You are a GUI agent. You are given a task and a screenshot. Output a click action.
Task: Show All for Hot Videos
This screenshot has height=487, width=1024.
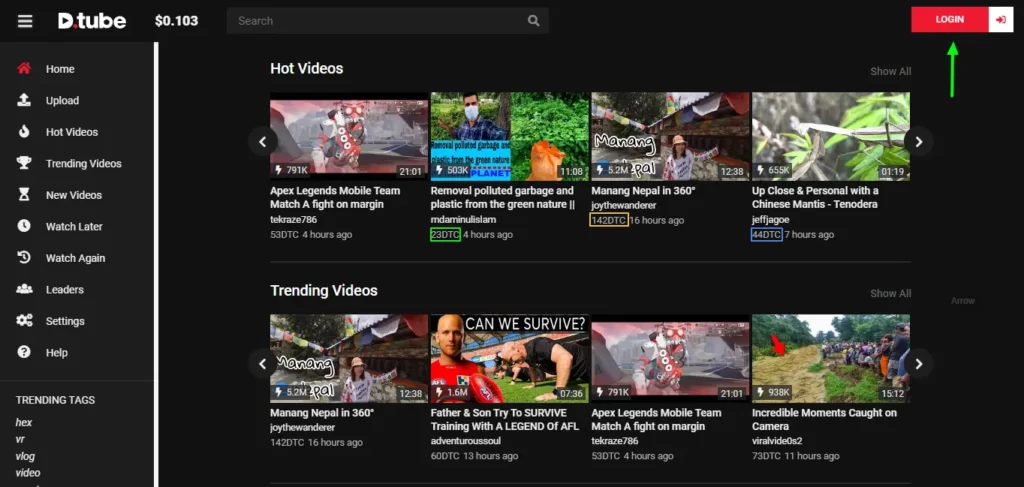pos(890,71)
